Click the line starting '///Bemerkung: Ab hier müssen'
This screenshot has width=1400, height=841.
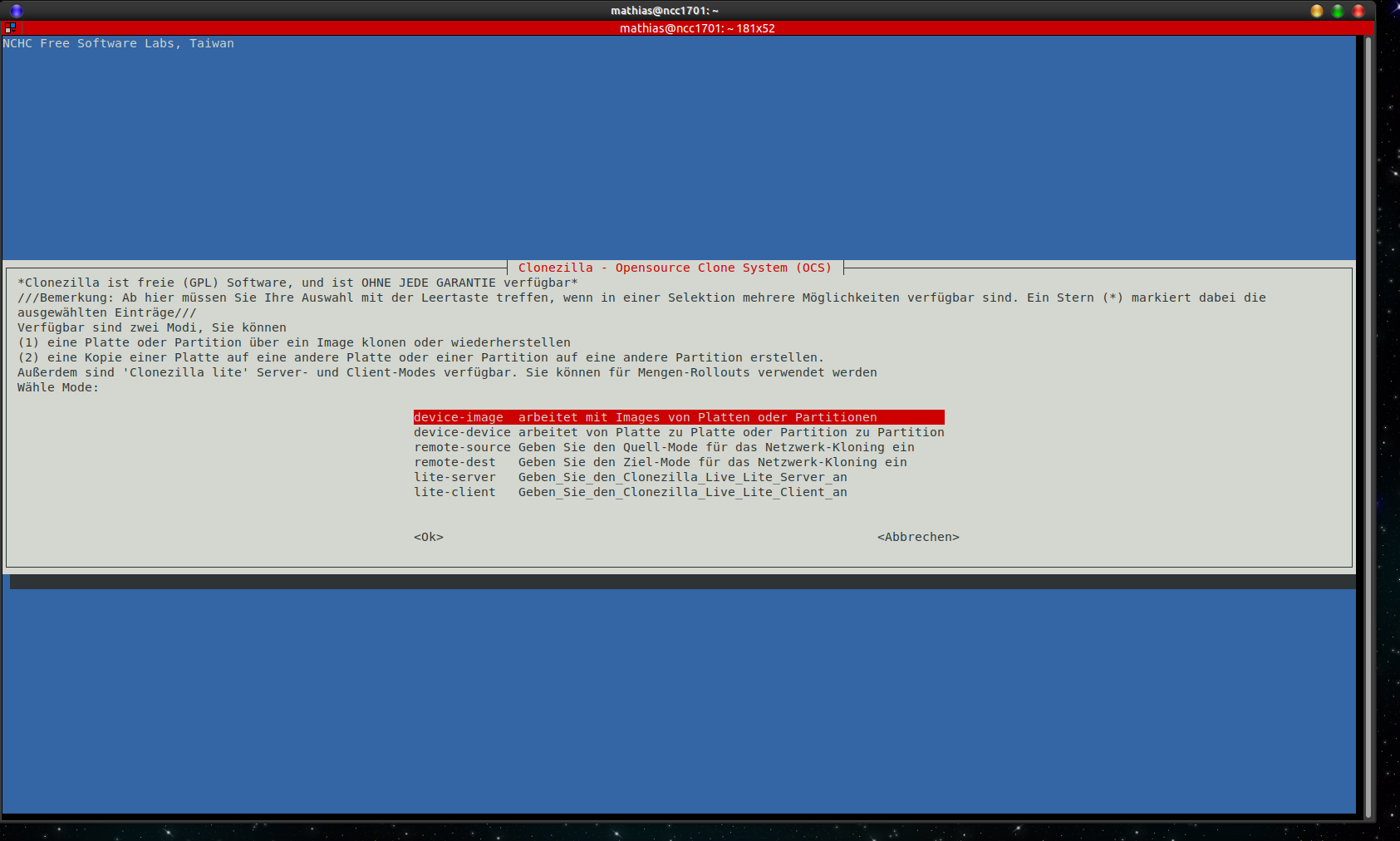pos(641,298)
